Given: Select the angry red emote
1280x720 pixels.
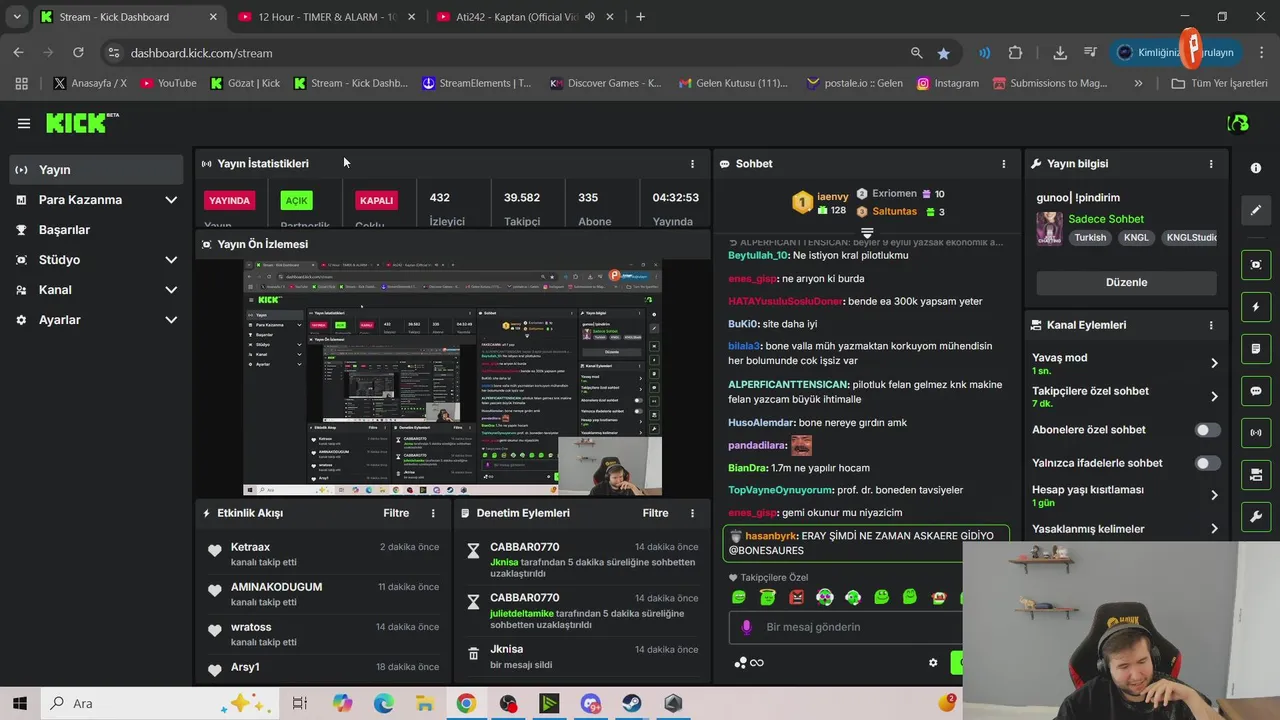Looking at the screenshot, I should tap(796, 597).
